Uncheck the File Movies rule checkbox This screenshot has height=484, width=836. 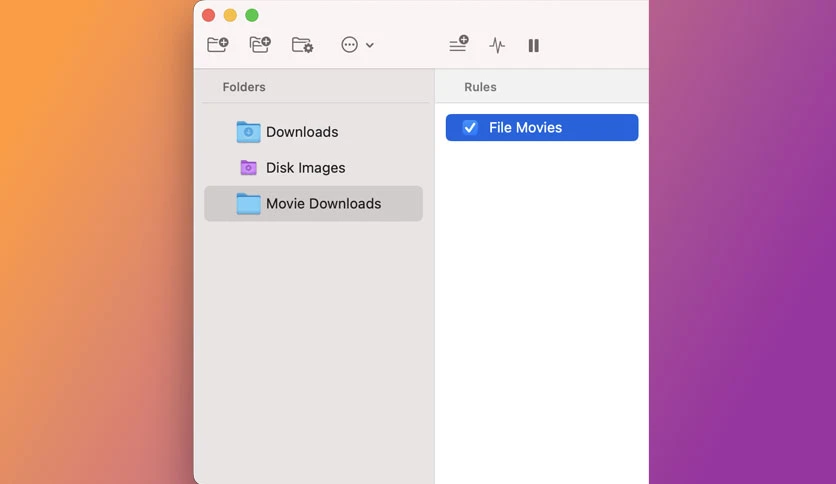tap(470, 127)
